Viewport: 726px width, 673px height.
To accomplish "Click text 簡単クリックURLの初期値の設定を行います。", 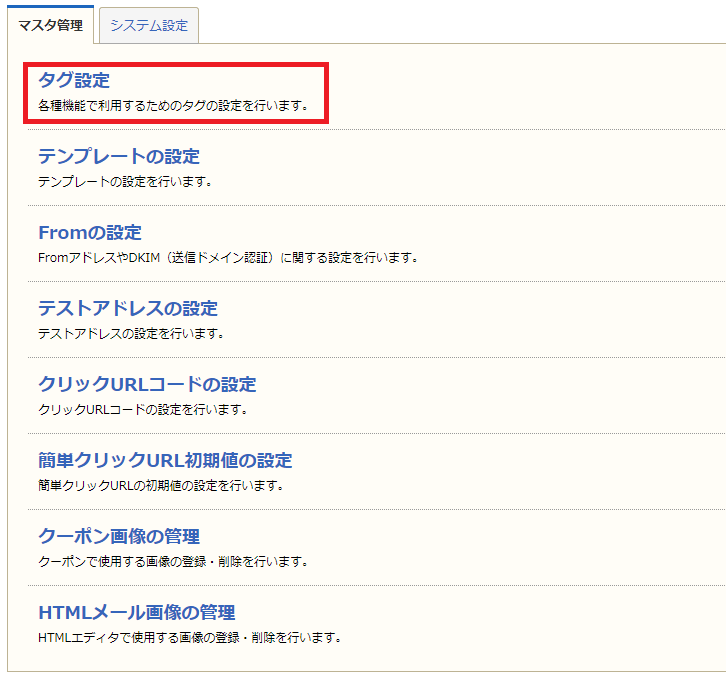I will (161, 485).
